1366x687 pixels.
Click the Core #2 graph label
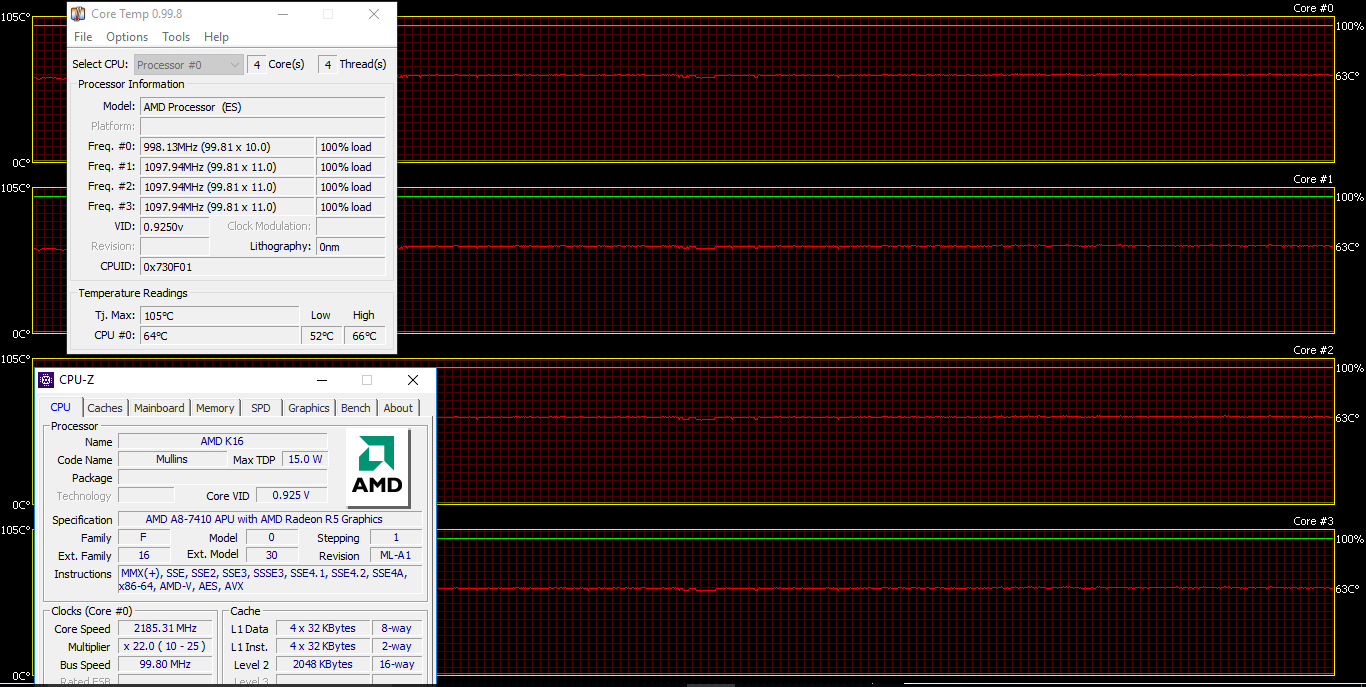click(x=1313, y=350)
